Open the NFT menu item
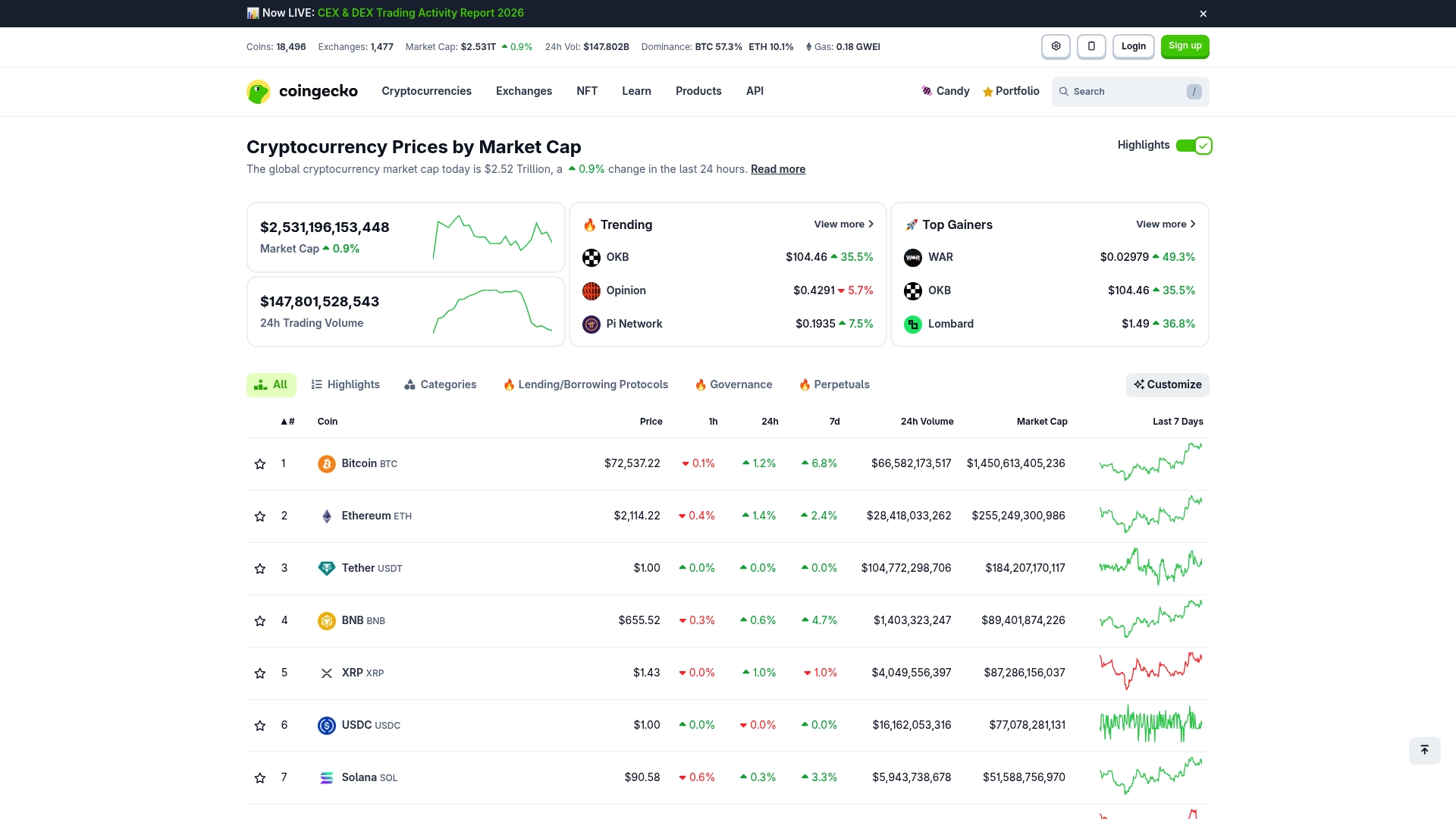 [587, 91]
